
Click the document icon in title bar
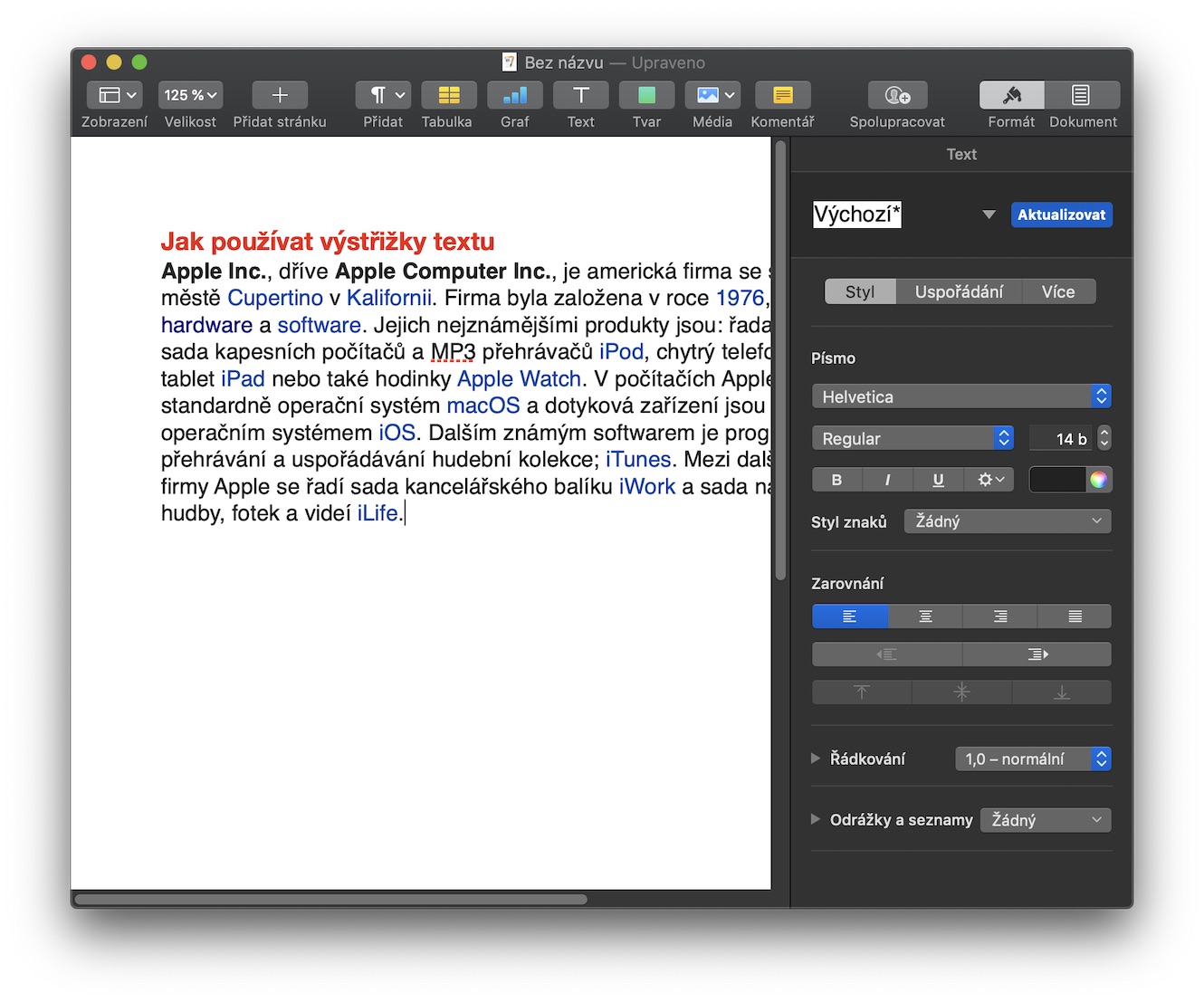tap(510, 62)
